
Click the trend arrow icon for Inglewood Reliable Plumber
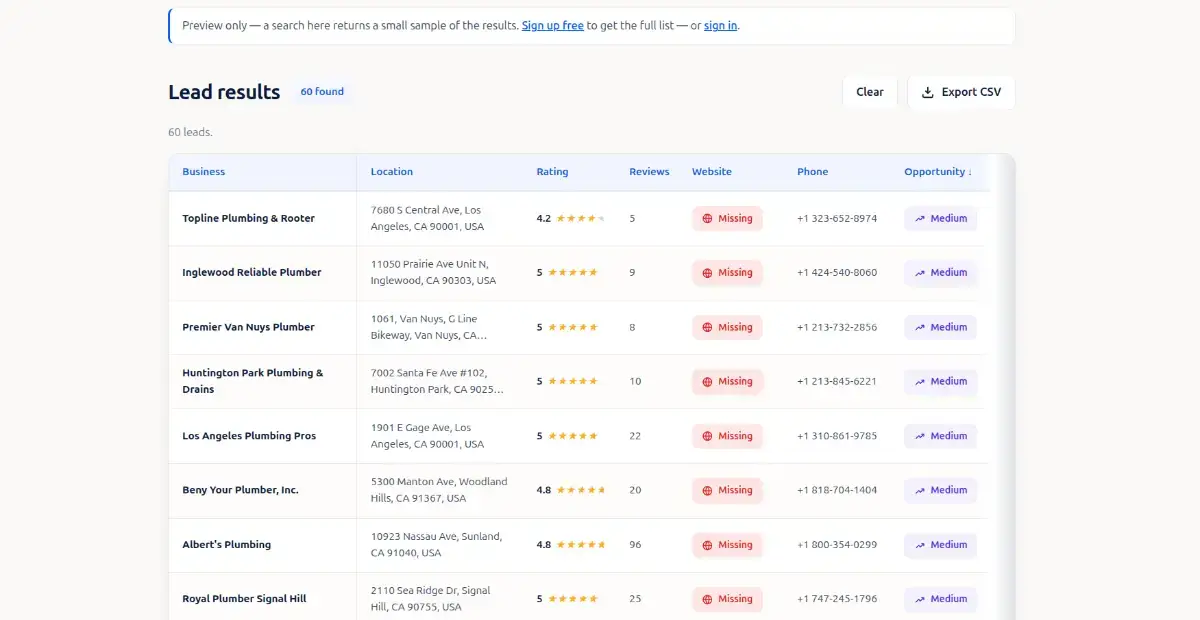click(x=919, y=273)
